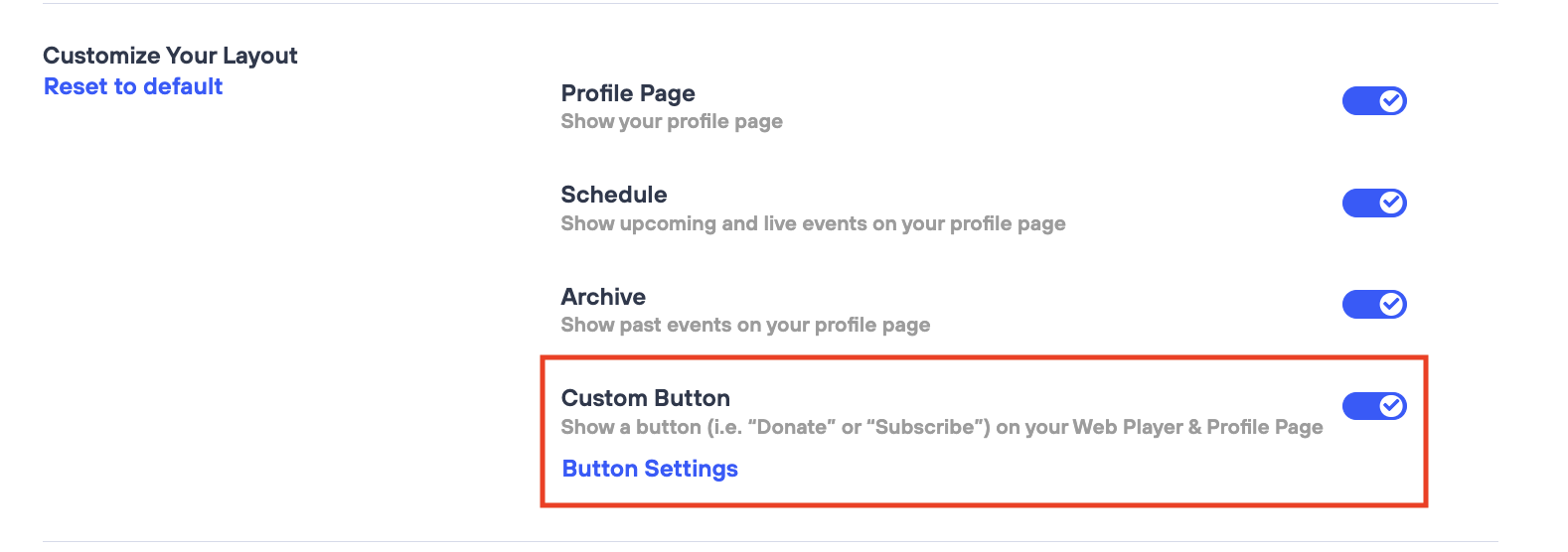Disable the Profile Page toggle

coord(1373,101)
